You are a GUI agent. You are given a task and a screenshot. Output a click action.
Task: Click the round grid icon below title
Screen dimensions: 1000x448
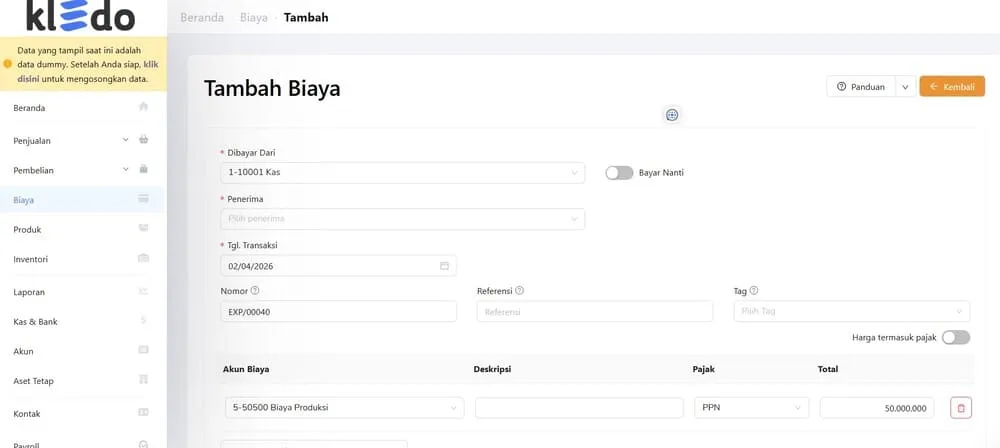672,115
